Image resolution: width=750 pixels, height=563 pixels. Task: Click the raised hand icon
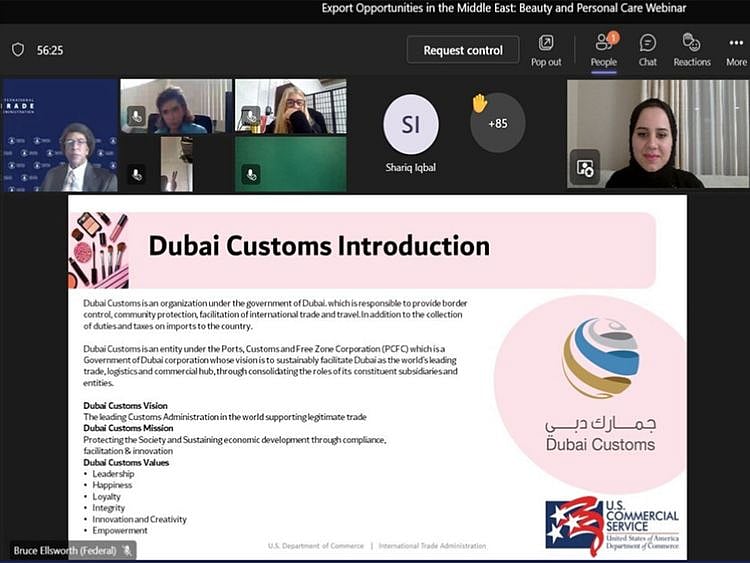coord(479,103)
